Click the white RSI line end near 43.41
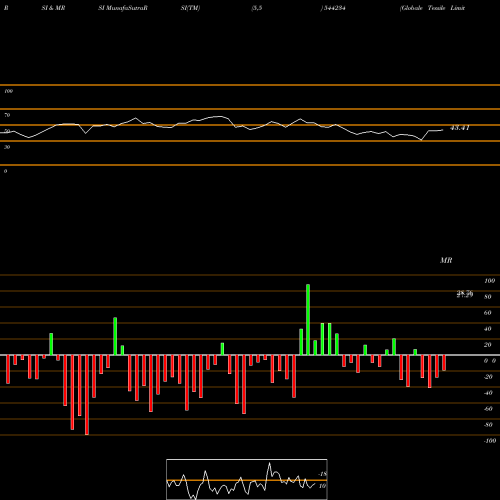Image resolution: width=500 pixels, height=500 pixels. point(442,130)
